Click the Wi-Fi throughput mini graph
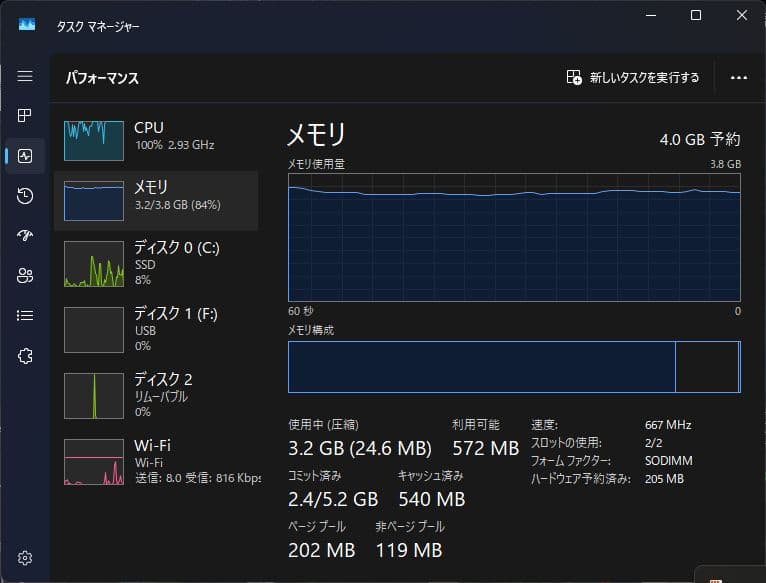766x583 pixels. coord(94,462)
